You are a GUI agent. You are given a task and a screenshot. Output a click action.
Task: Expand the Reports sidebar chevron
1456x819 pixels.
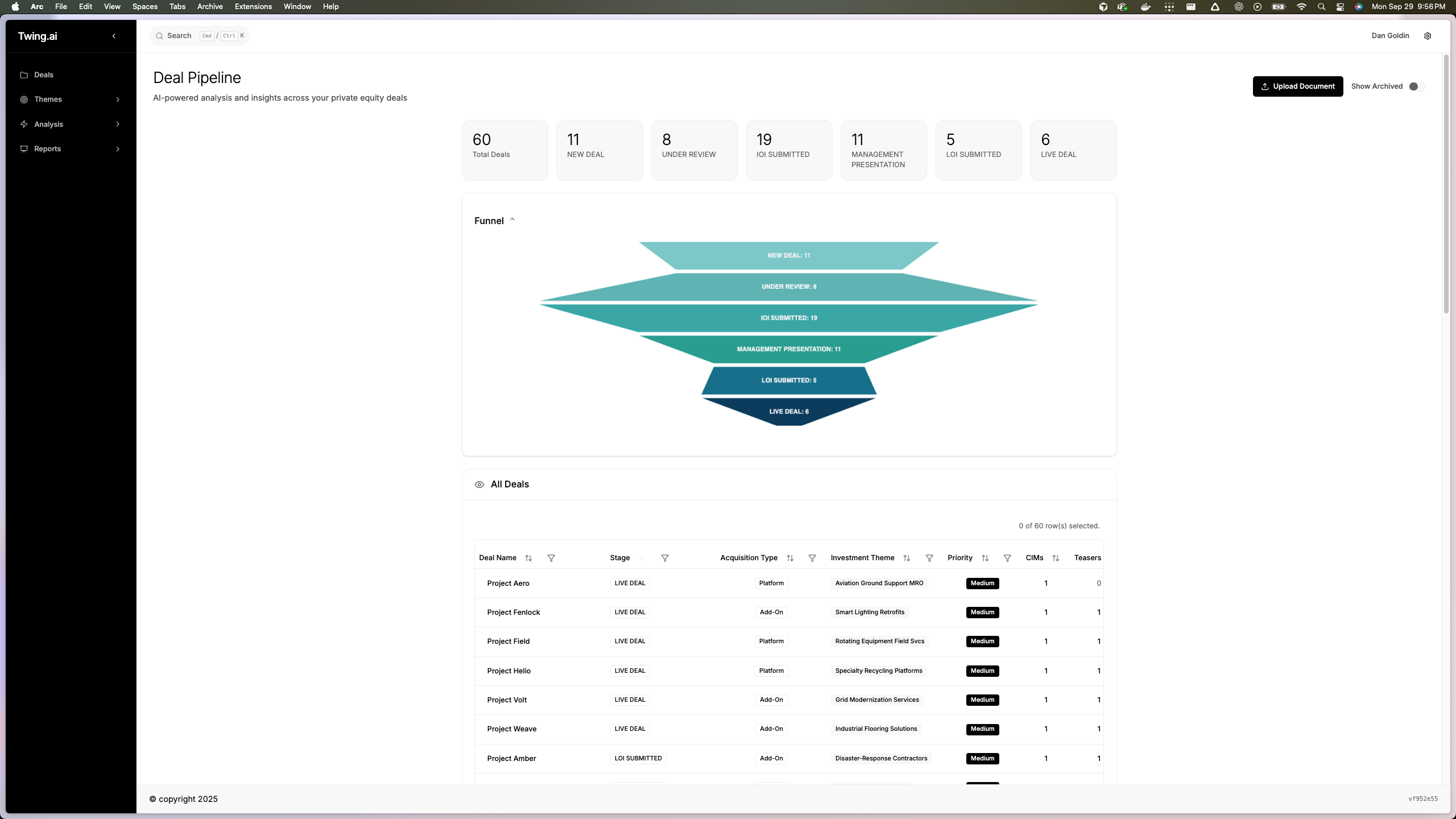pyautogui.click(x=118, y=148)
